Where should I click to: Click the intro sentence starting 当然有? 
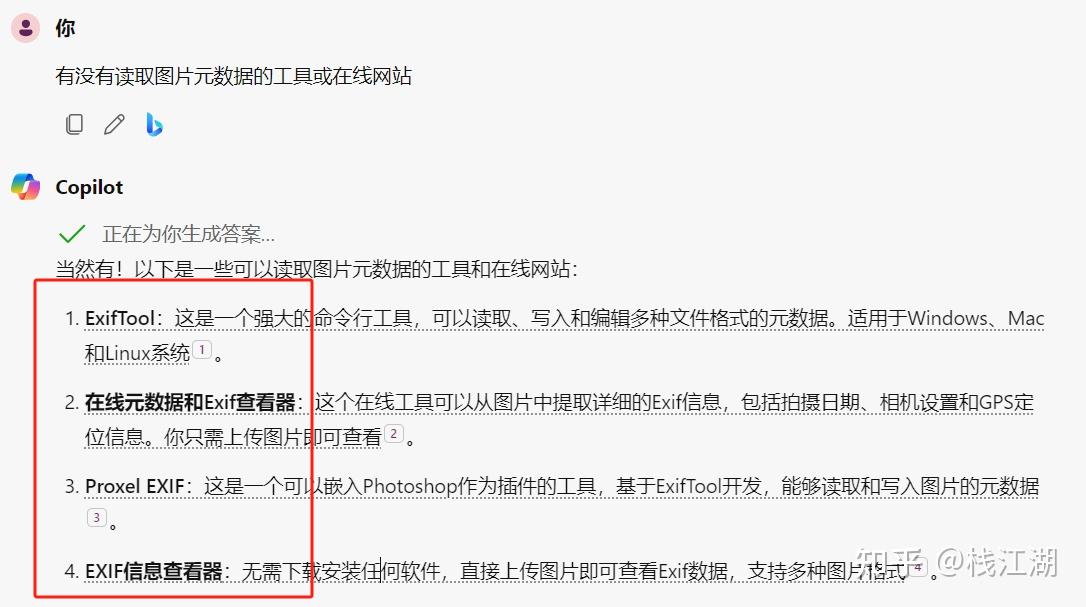pyautogui.click(x=317, y=269)
